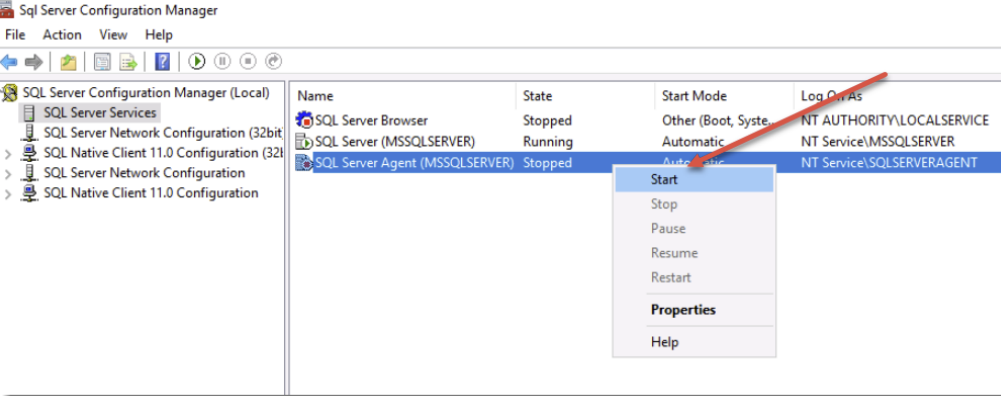Choose Pause in the context menu
The image size is (1001, 396).
point(694,229)
